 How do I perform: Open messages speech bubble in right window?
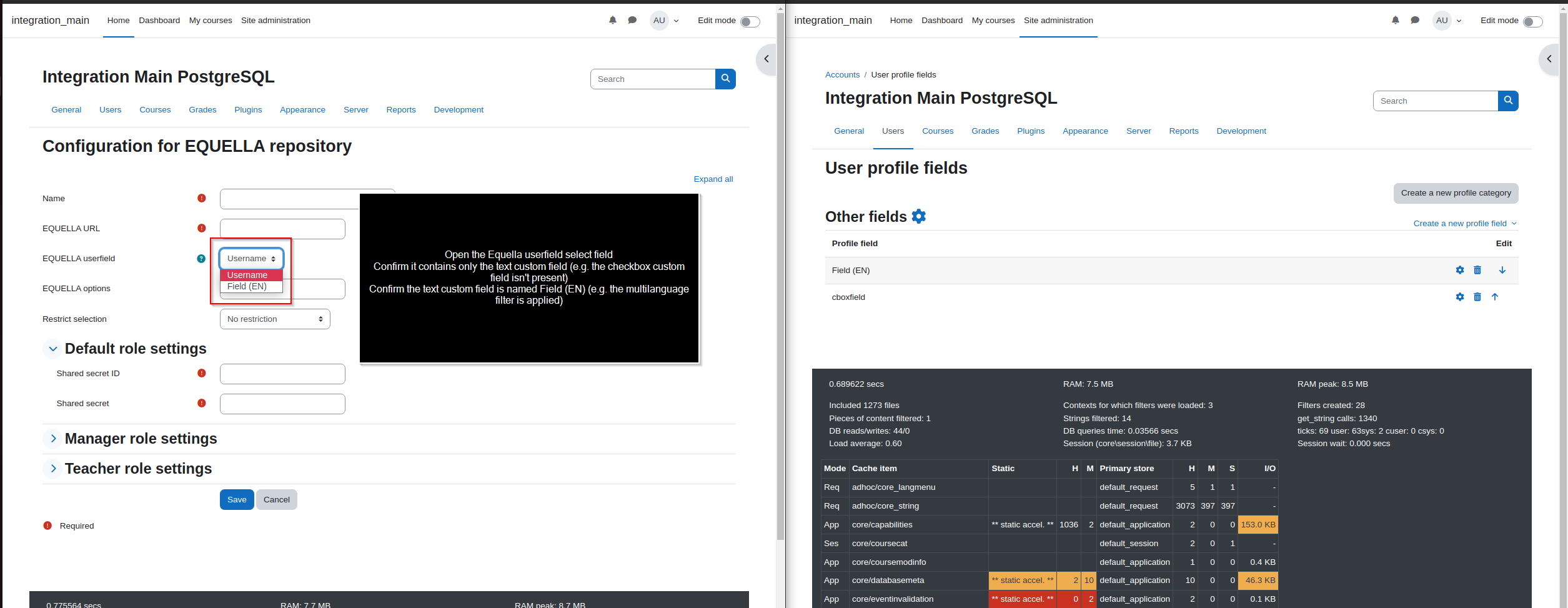point(1415,21)
